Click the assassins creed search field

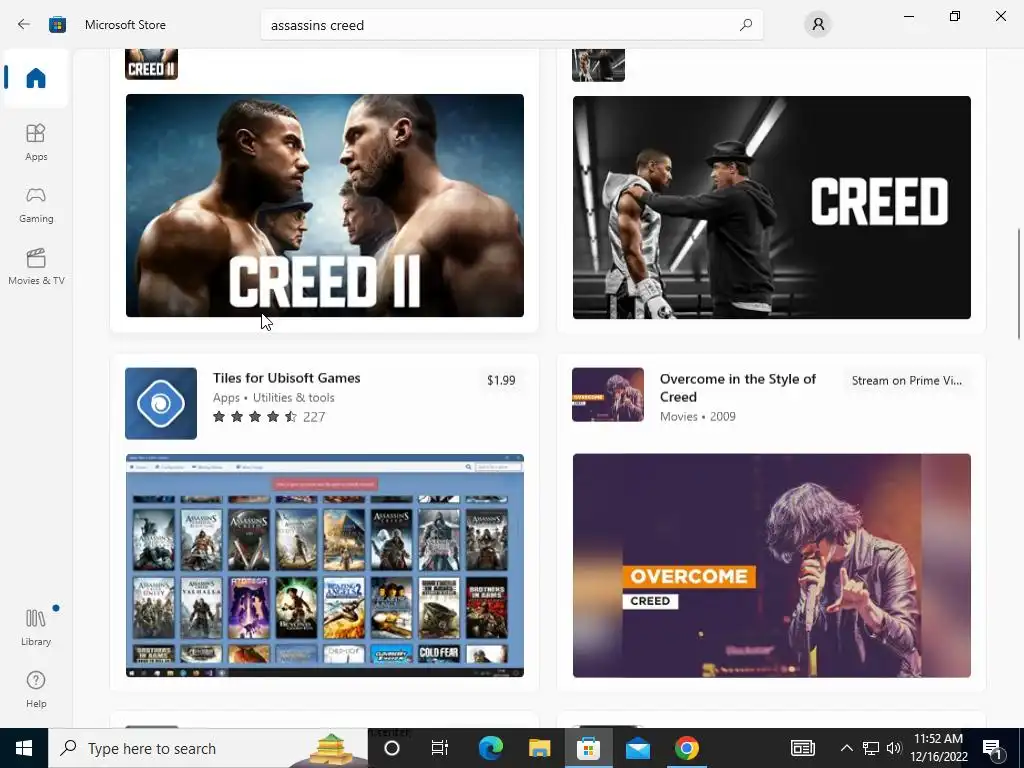tap(511, 25)
